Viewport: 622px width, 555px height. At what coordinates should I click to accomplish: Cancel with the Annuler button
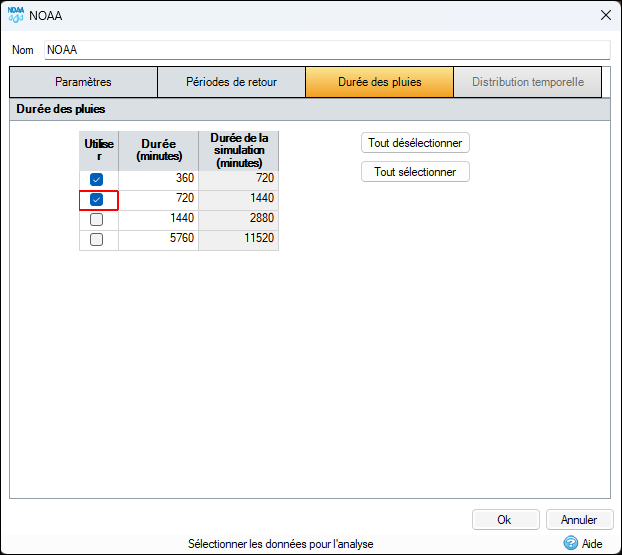coord(579,519)
